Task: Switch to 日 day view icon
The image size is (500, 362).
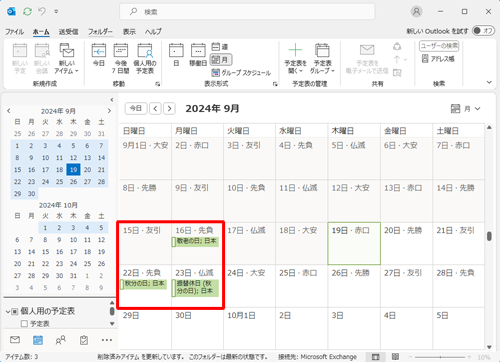Action: pyautogui.click(x=176, y=55)
